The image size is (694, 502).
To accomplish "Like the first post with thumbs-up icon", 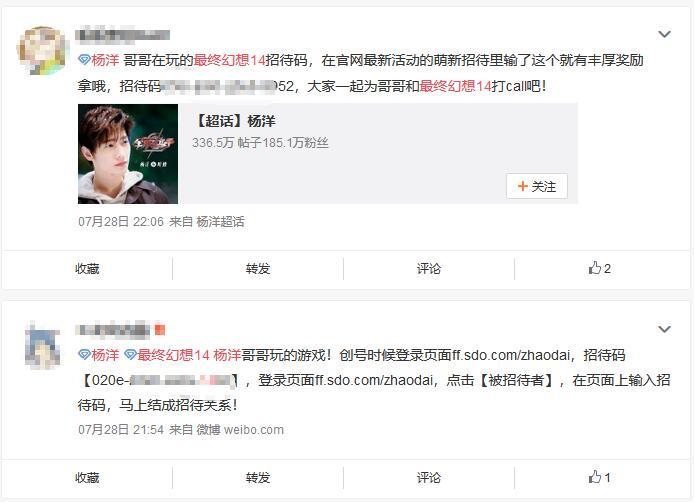I will [599, 268].
